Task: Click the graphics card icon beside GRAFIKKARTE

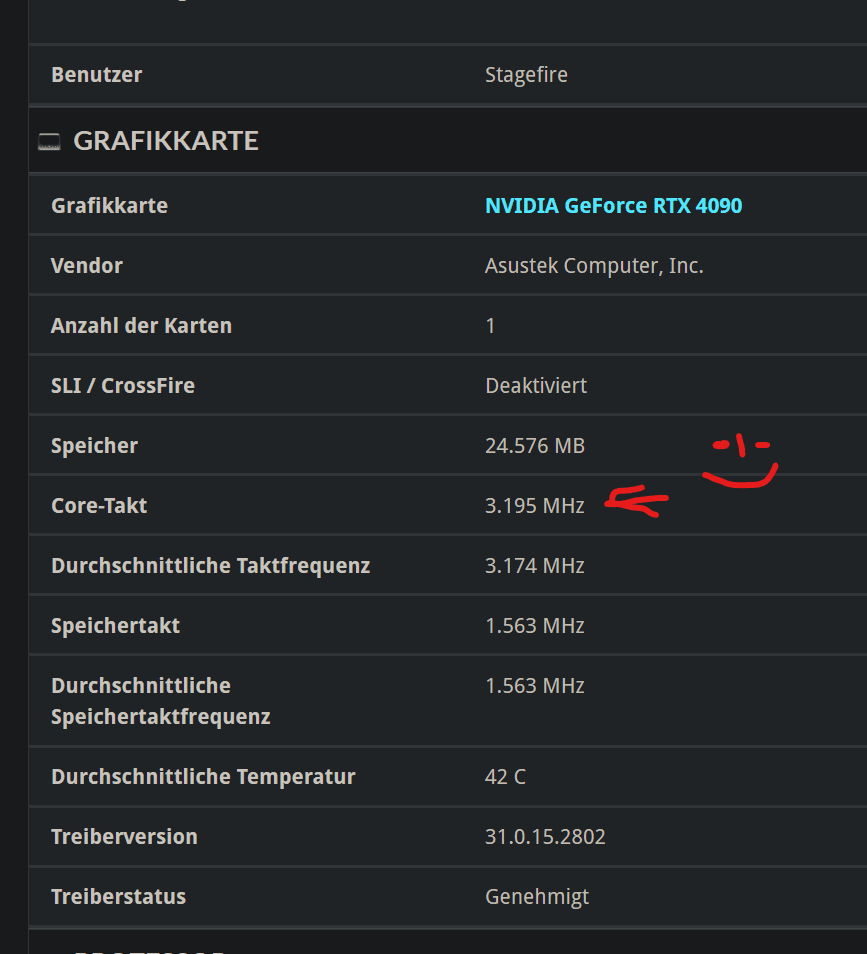Action: pos(49,142)
